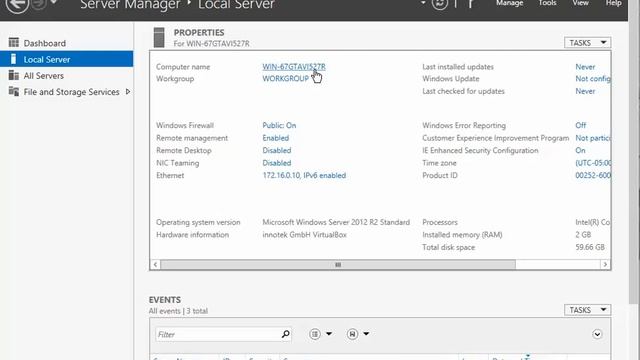Open dropdown arrow next to save icon
Screen dimensions: 640x360
366,334
